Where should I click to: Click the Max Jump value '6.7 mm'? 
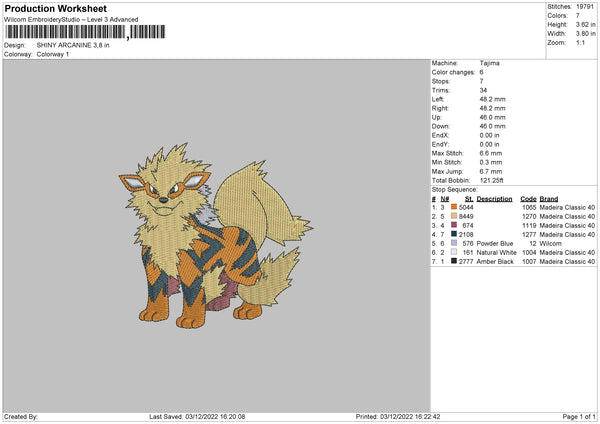tap(491, 172)
